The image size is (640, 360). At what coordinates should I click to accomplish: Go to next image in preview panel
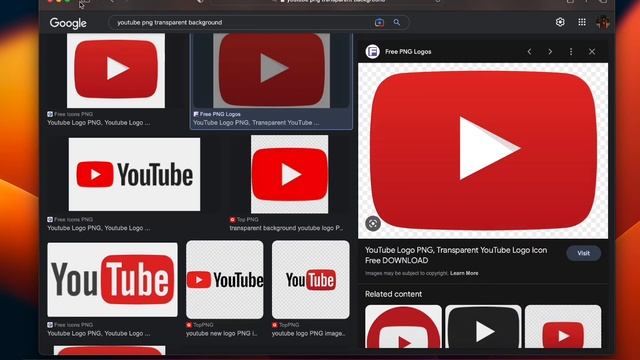coord(550,51)
